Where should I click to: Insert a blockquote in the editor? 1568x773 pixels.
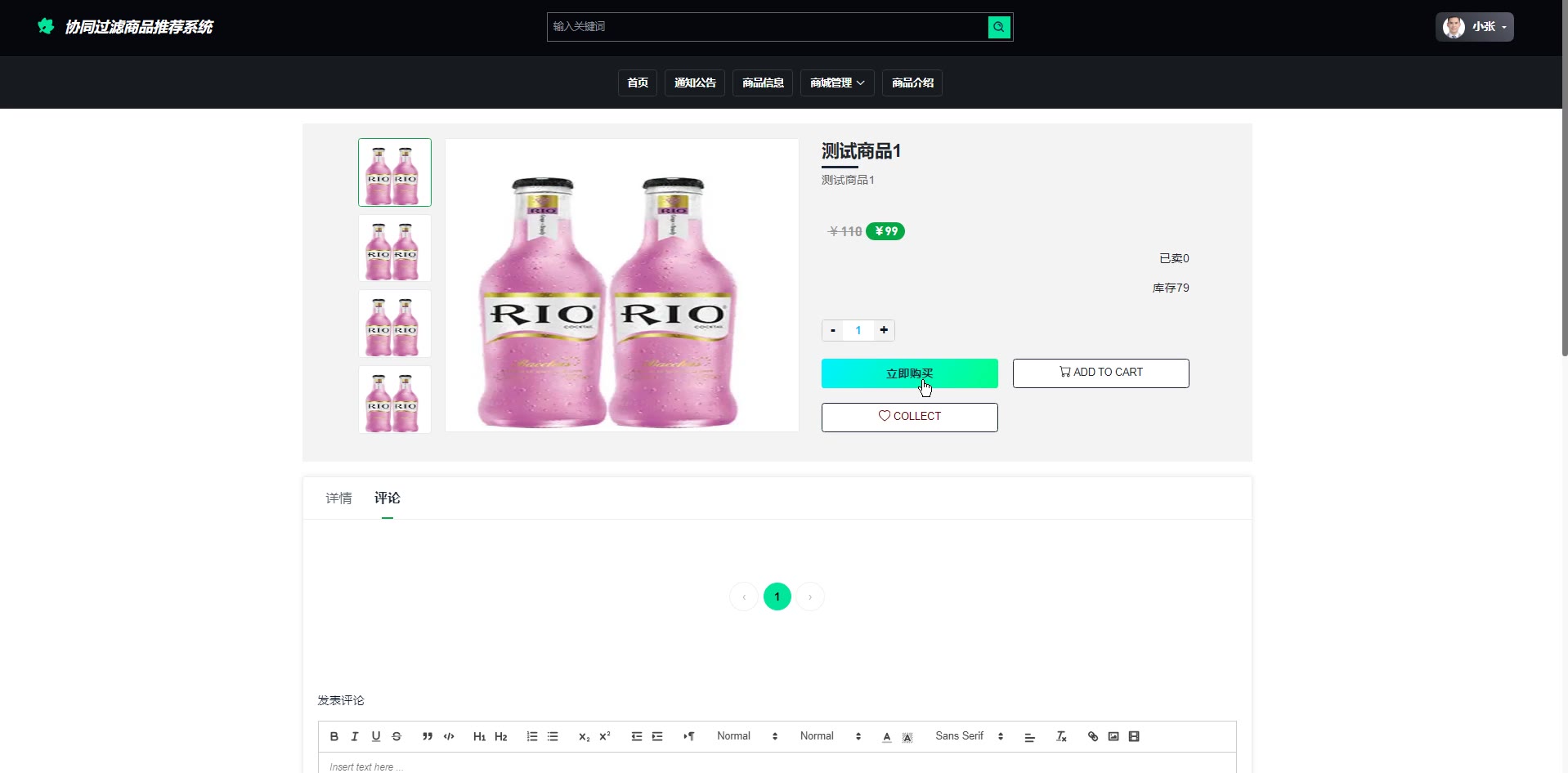(428, 736)
